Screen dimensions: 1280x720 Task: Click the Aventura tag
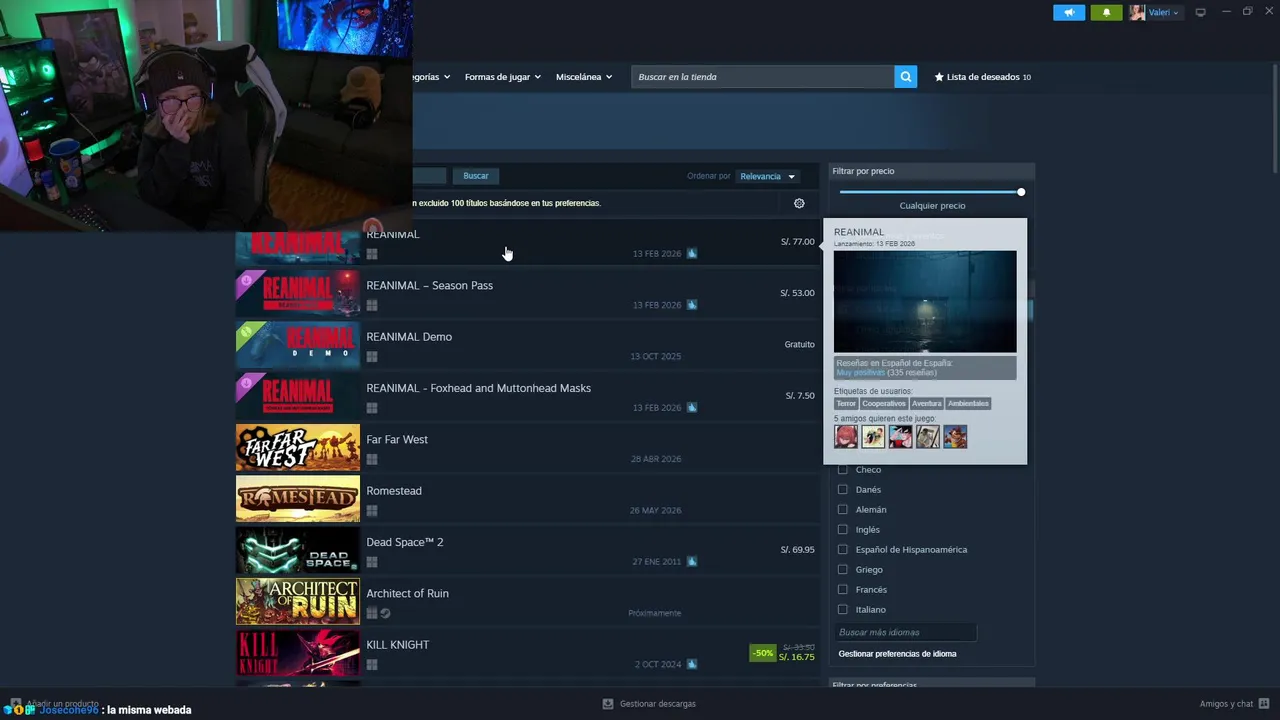pyautogui.click(x=927, y=403)
